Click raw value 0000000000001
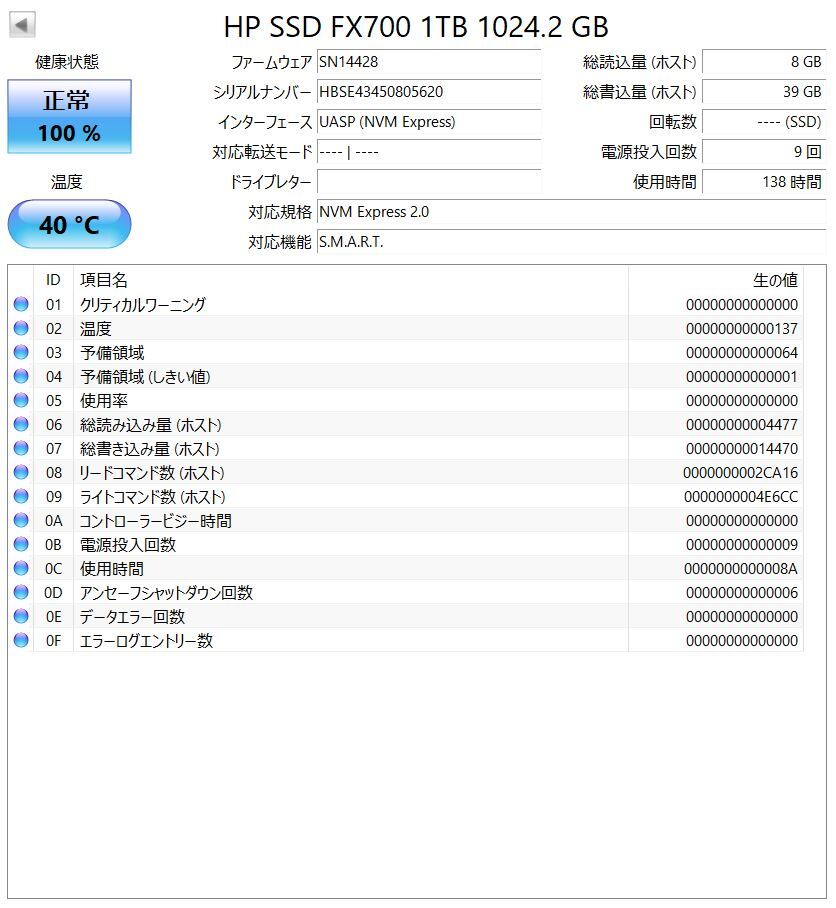The image size is (836, 908). coord(742,376)
